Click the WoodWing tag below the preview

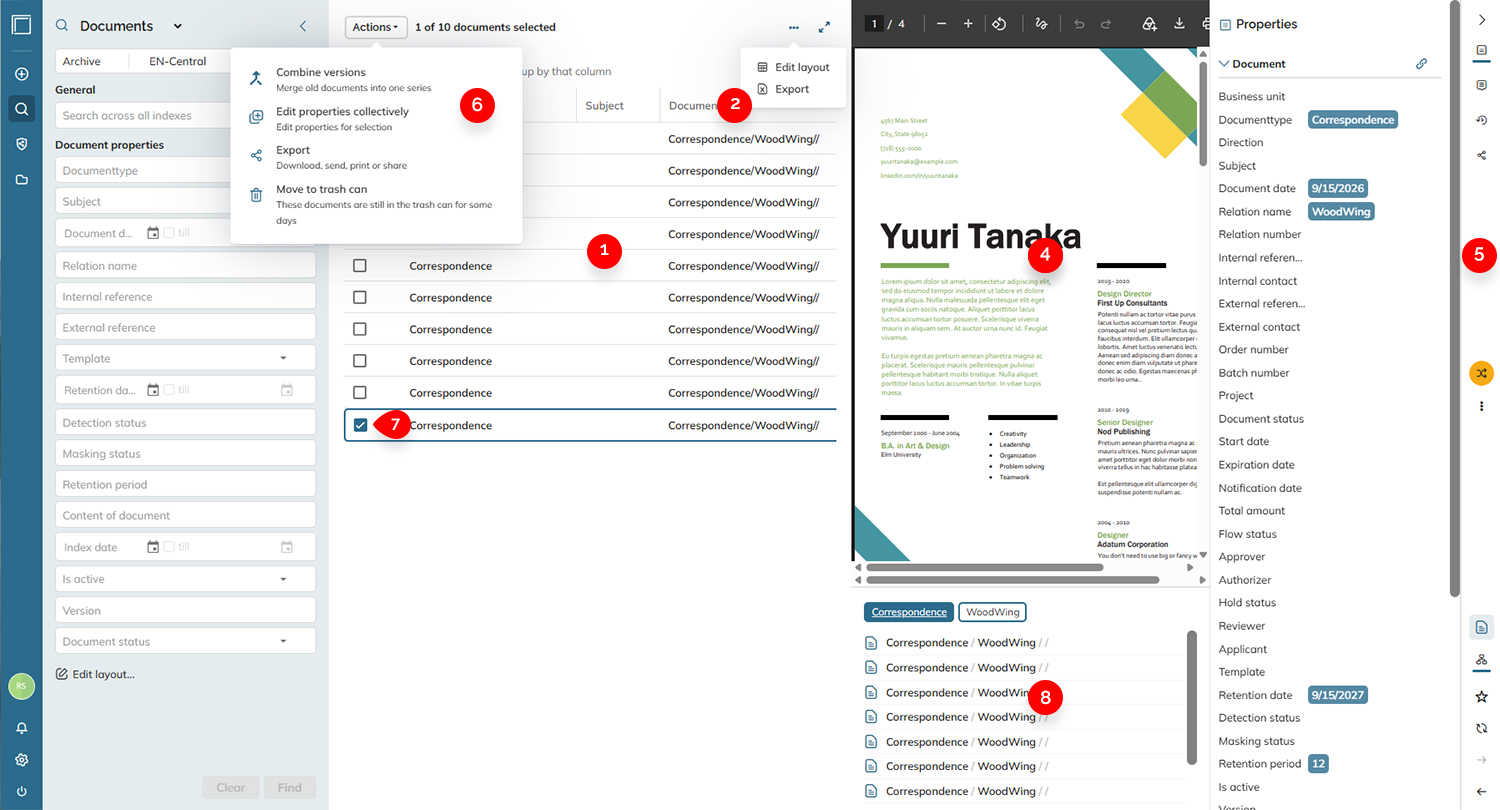(992, 612)
